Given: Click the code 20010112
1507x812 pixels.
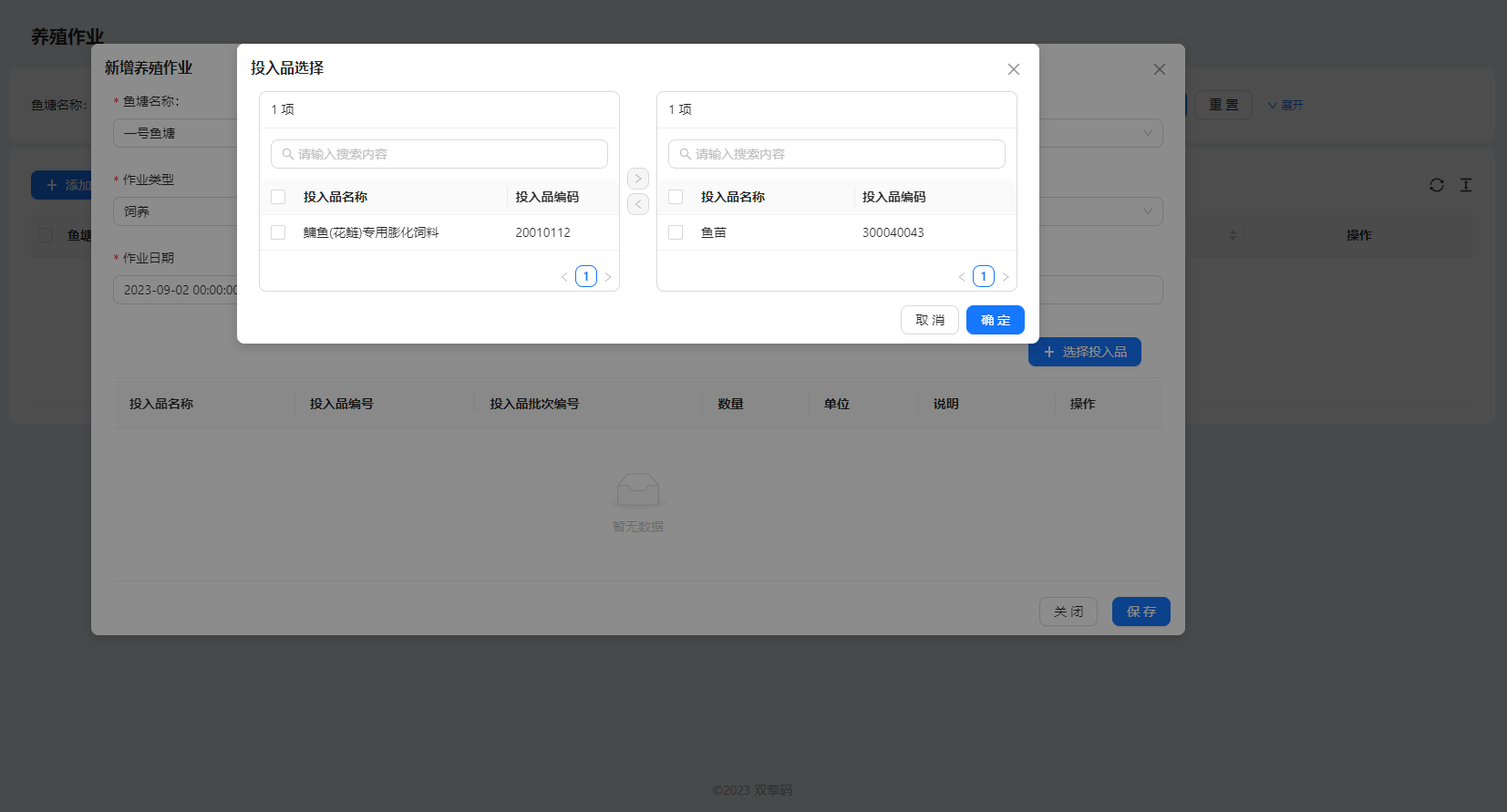Looking at the screenshot, I should tap(542, 232).
